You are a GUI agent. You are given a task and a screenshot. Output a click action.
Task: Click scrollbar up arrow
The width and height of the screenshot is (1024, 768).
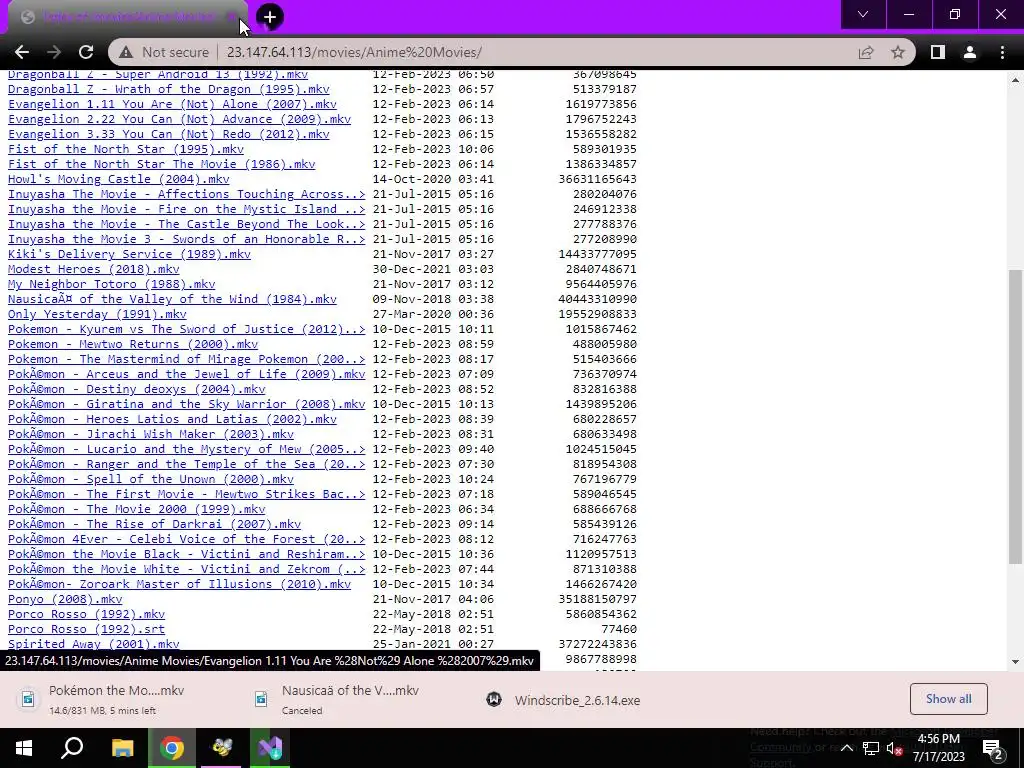pos(1015,80)
